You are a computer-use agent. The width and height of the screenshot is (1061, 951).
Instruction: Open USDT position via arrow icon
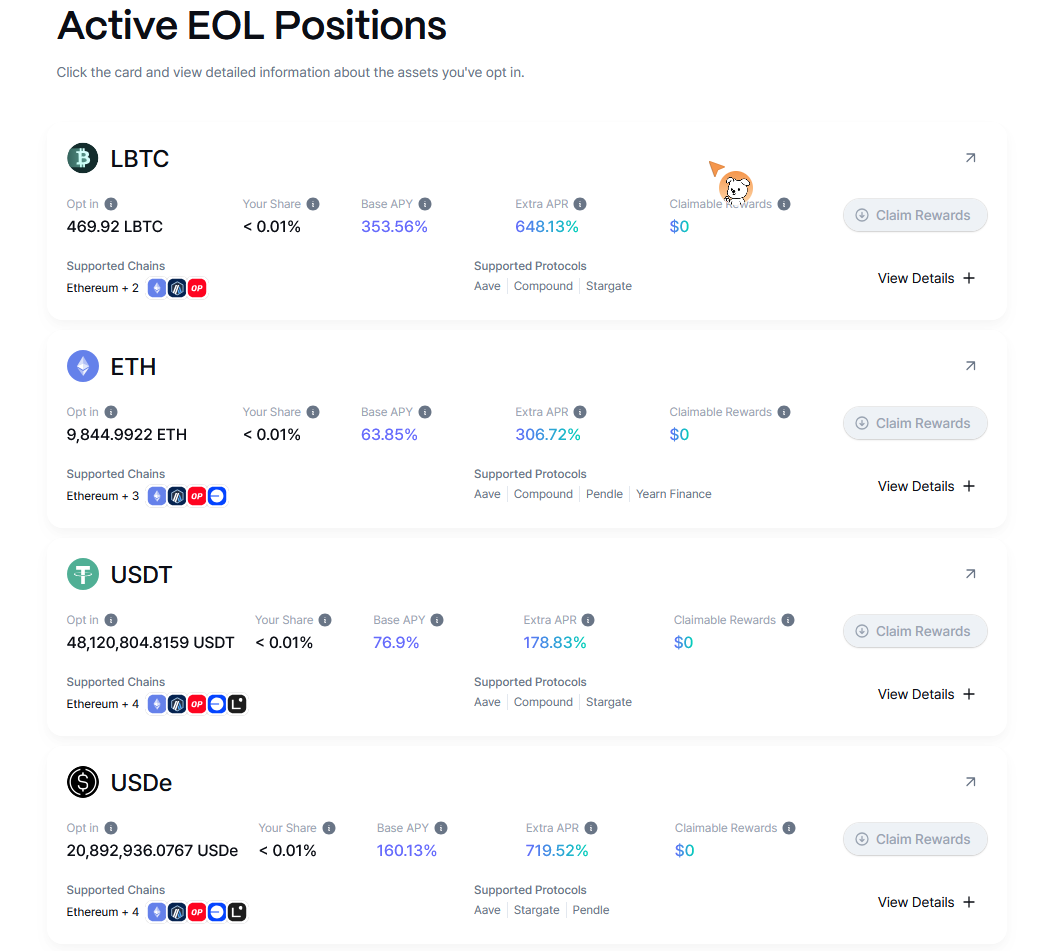970,574
